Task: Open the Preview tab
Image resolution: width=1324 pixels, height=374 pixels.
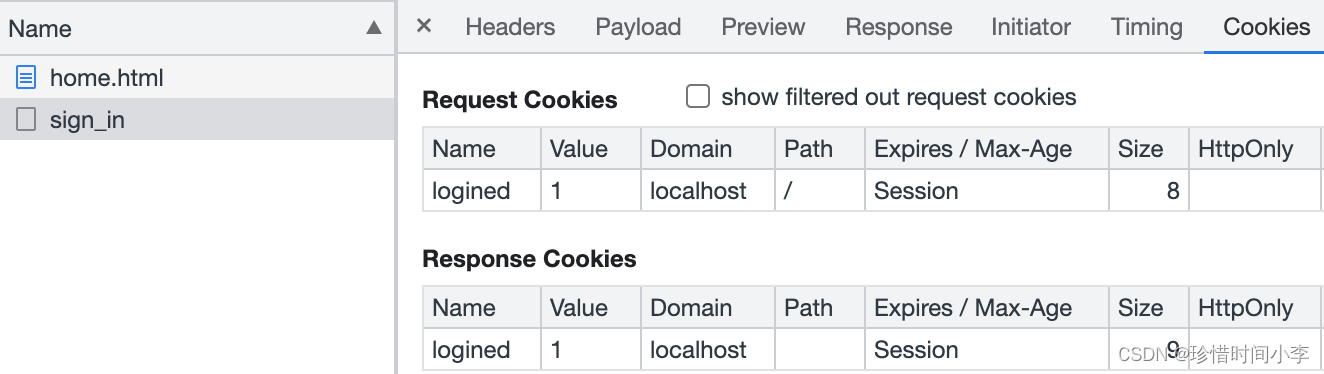Action: [763, 27]
